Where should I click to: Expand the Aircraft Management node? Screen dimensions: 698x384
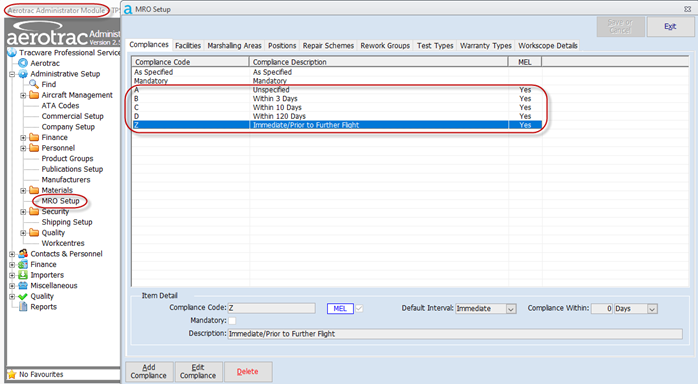point(23,95)
